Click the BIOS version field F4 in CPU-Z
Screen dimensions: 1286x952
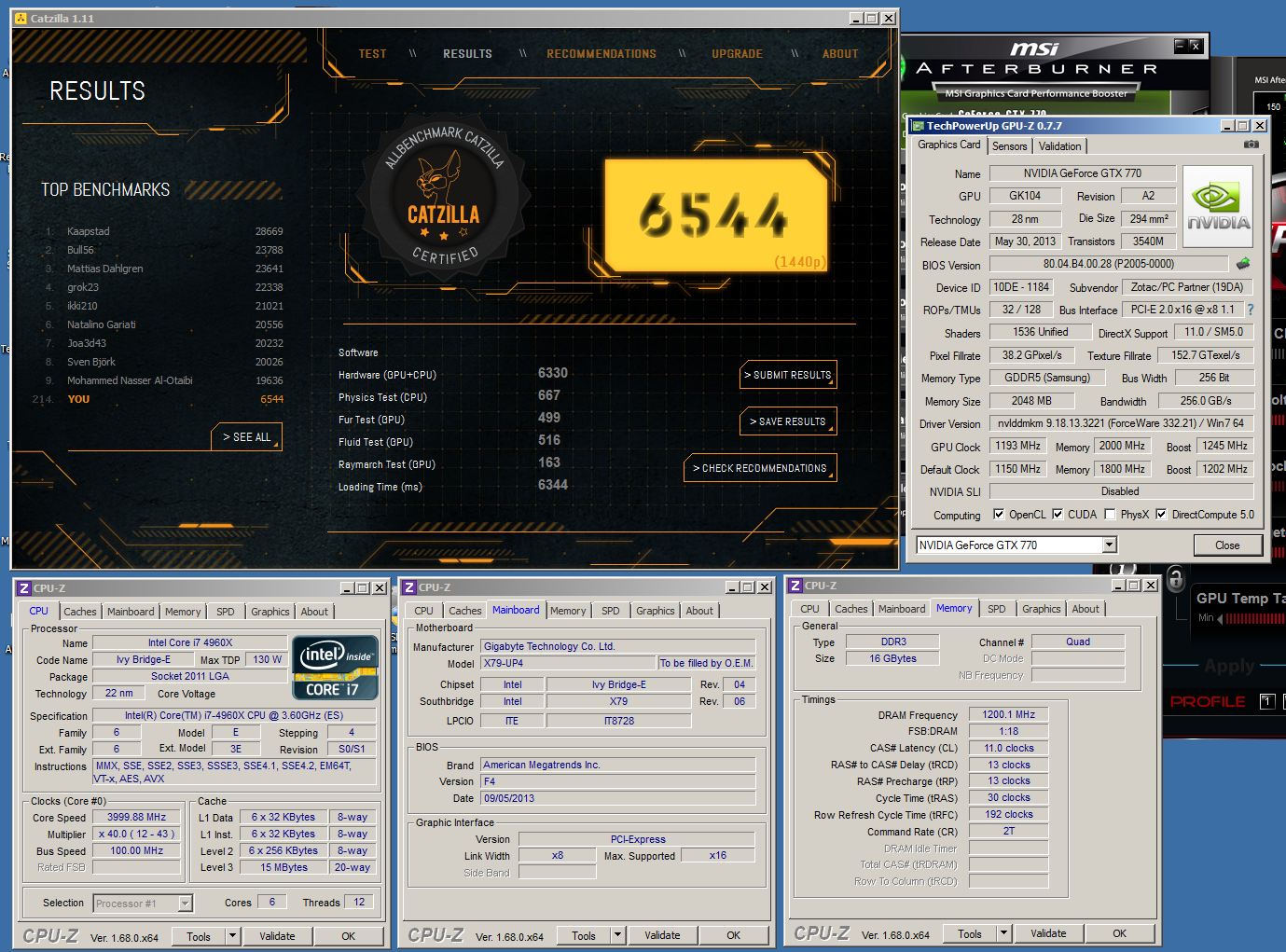[x=617, y=781]
